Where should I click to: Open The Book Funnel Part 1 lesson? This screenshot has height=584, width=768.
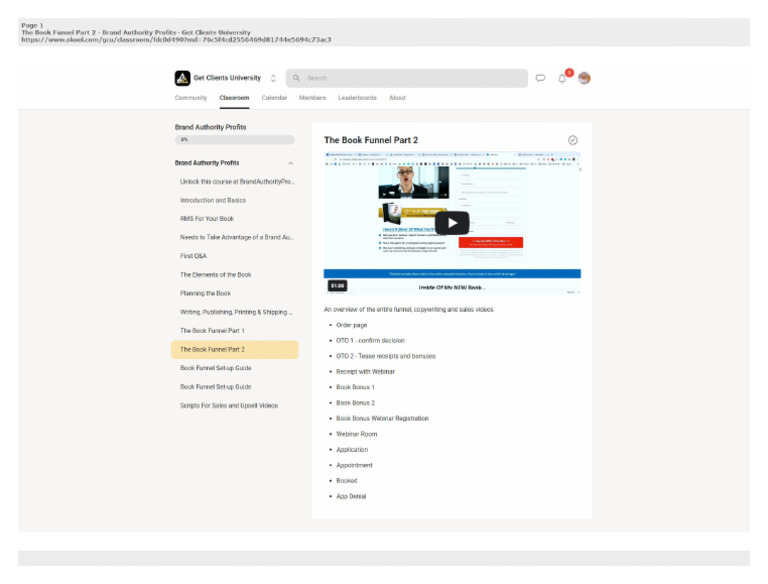point(235,331)
